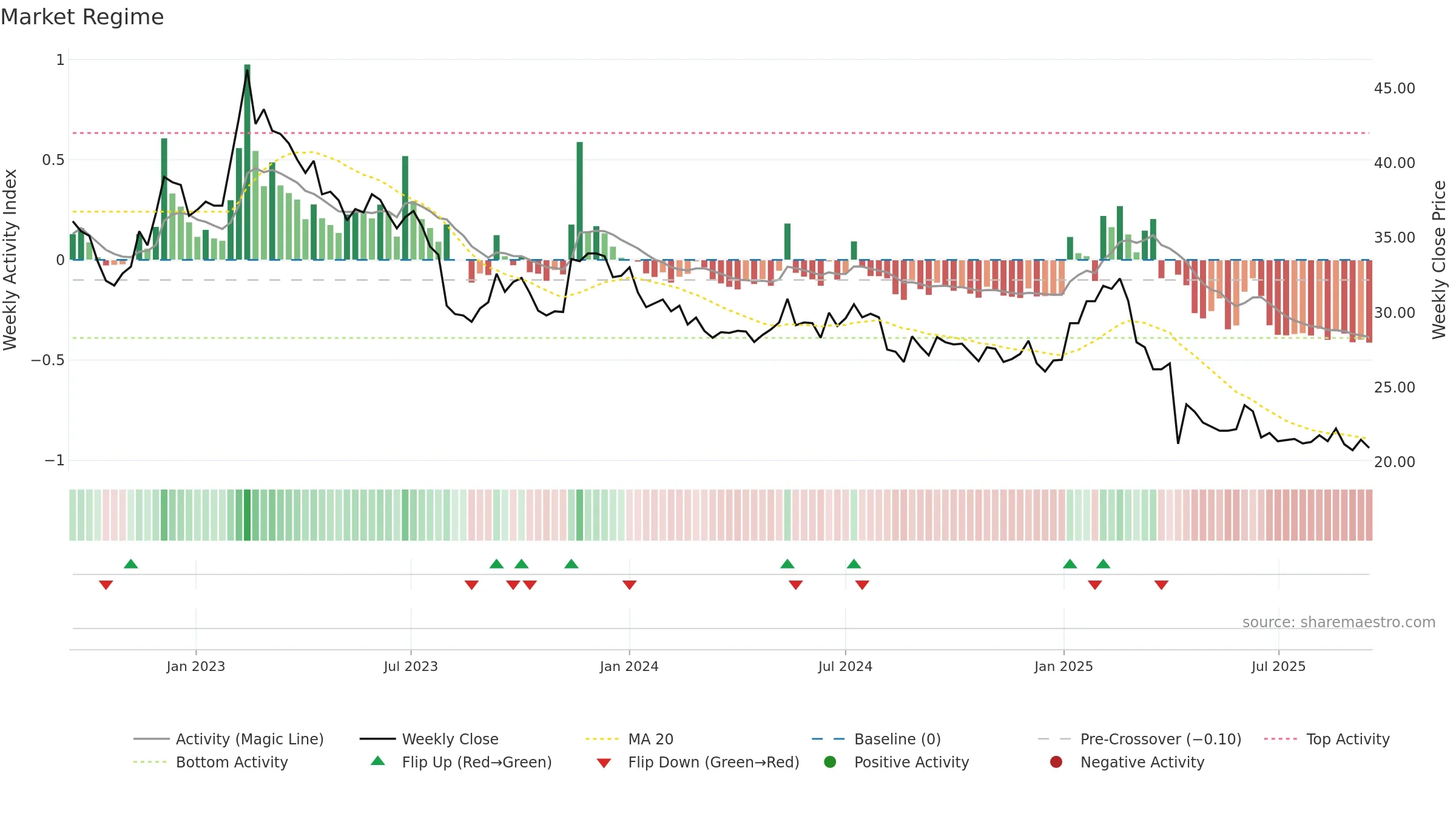
Task: Click the Positive Activity green circle legend icon
Action: (831, 761)
